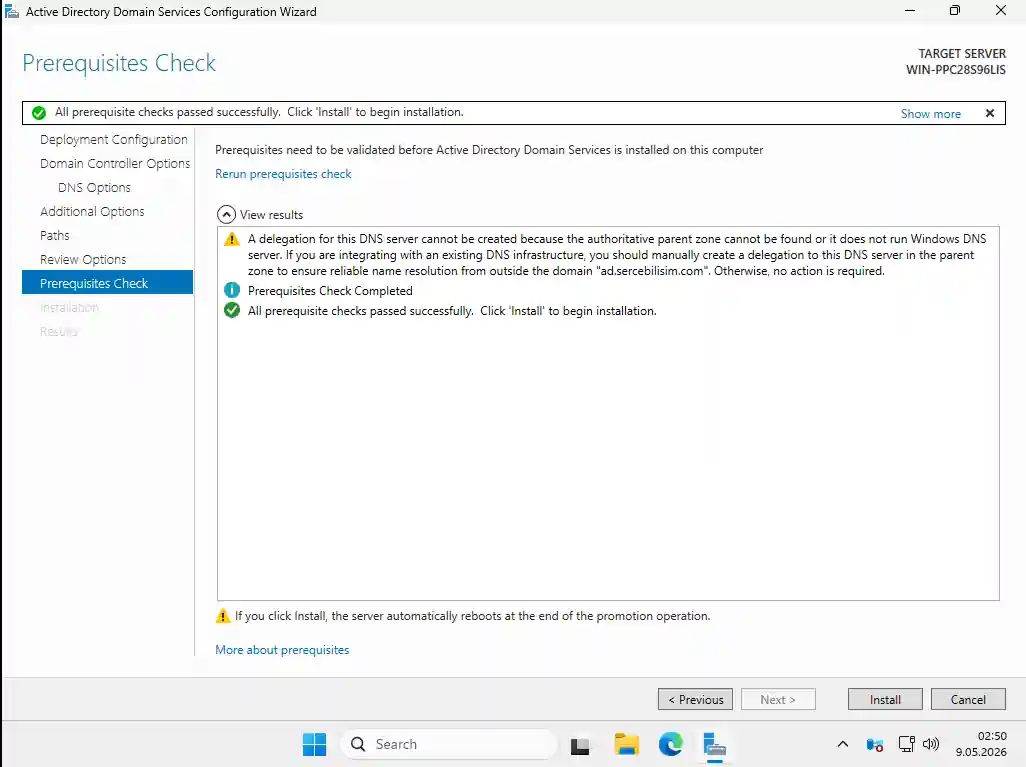Open the Windows Start menu

314,744
